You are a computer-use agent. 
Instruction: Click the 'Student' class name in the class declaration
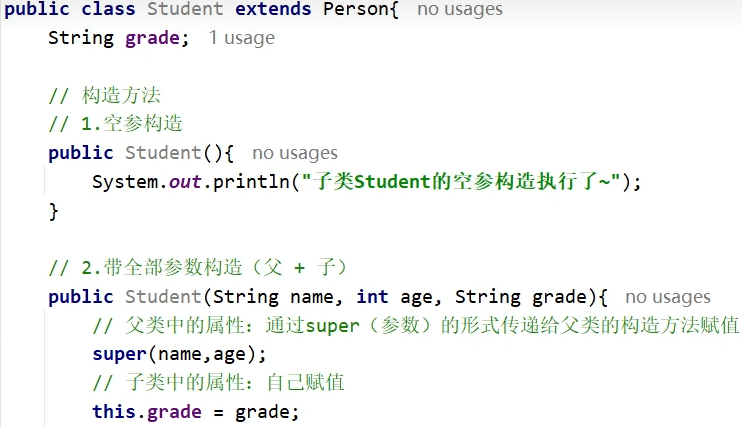pos(185,9)
